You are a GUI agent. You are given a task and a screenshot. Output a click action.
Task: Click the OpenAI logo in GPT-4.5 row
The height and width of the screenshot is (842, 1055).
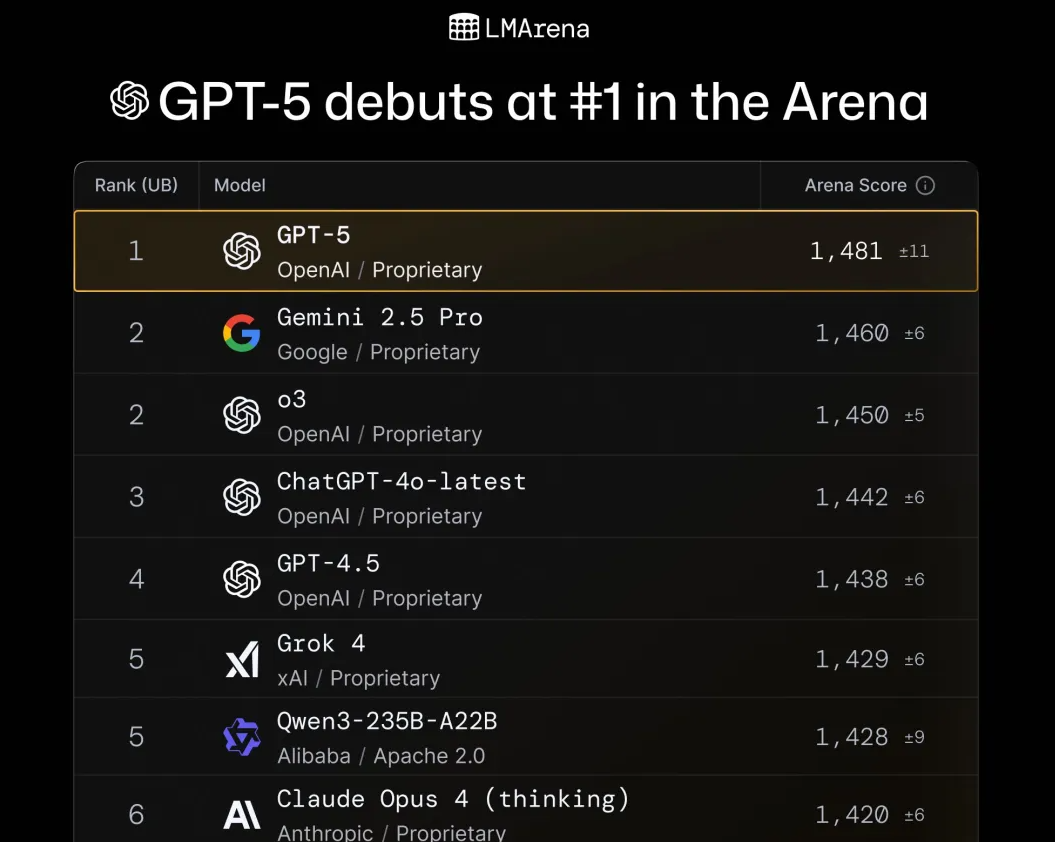click(x=242, y=579)
